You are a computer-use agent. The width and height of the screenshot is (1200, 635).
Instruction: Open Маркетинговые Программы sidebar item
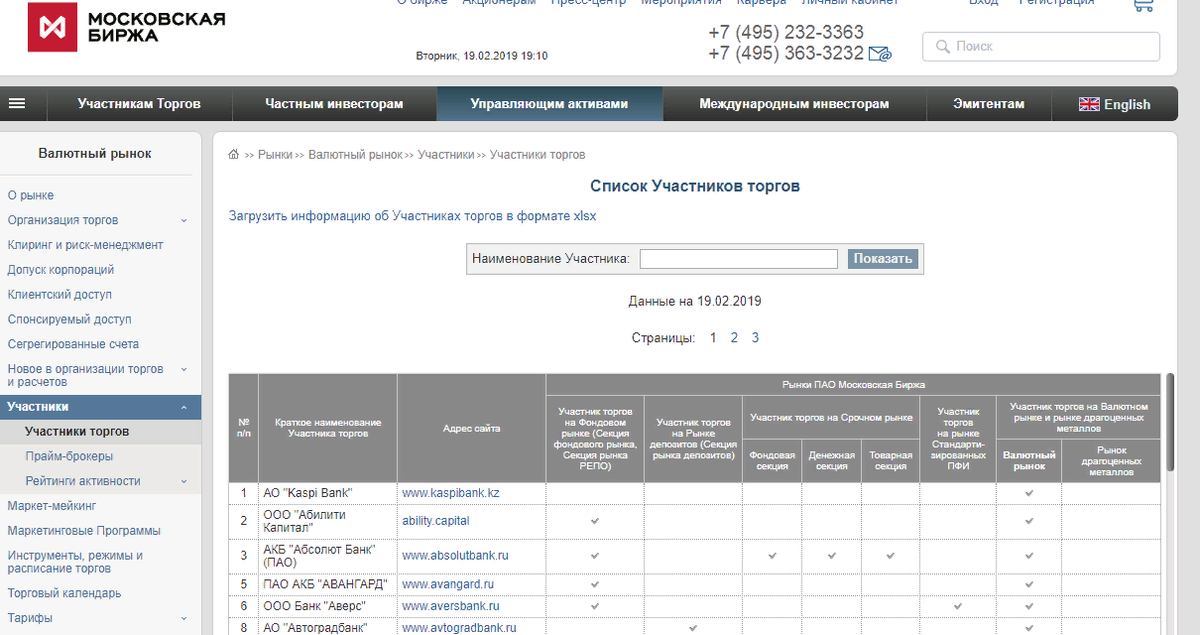pos(84,531)
